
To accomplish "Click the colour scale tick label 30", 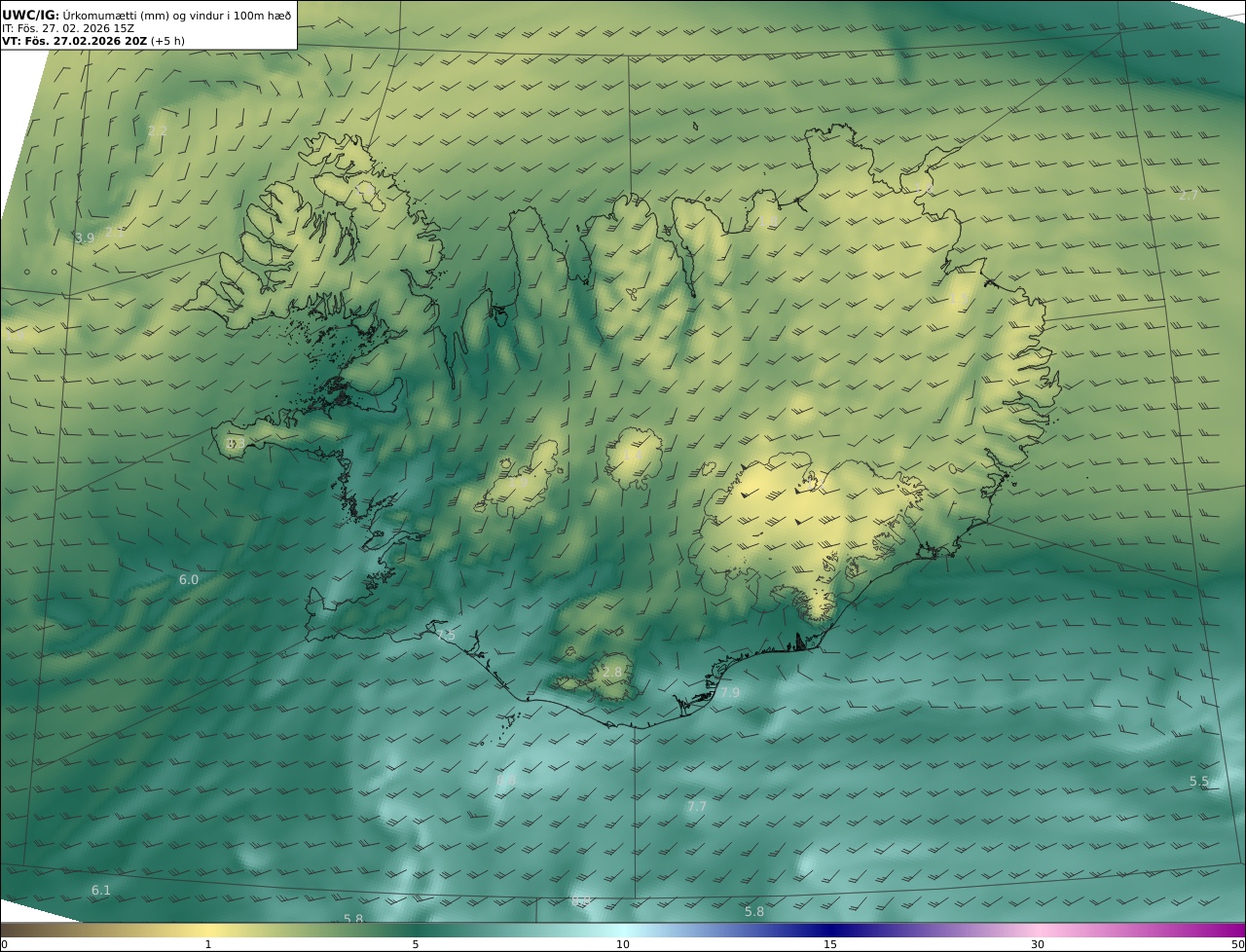I will click(x=1038, y=944).
